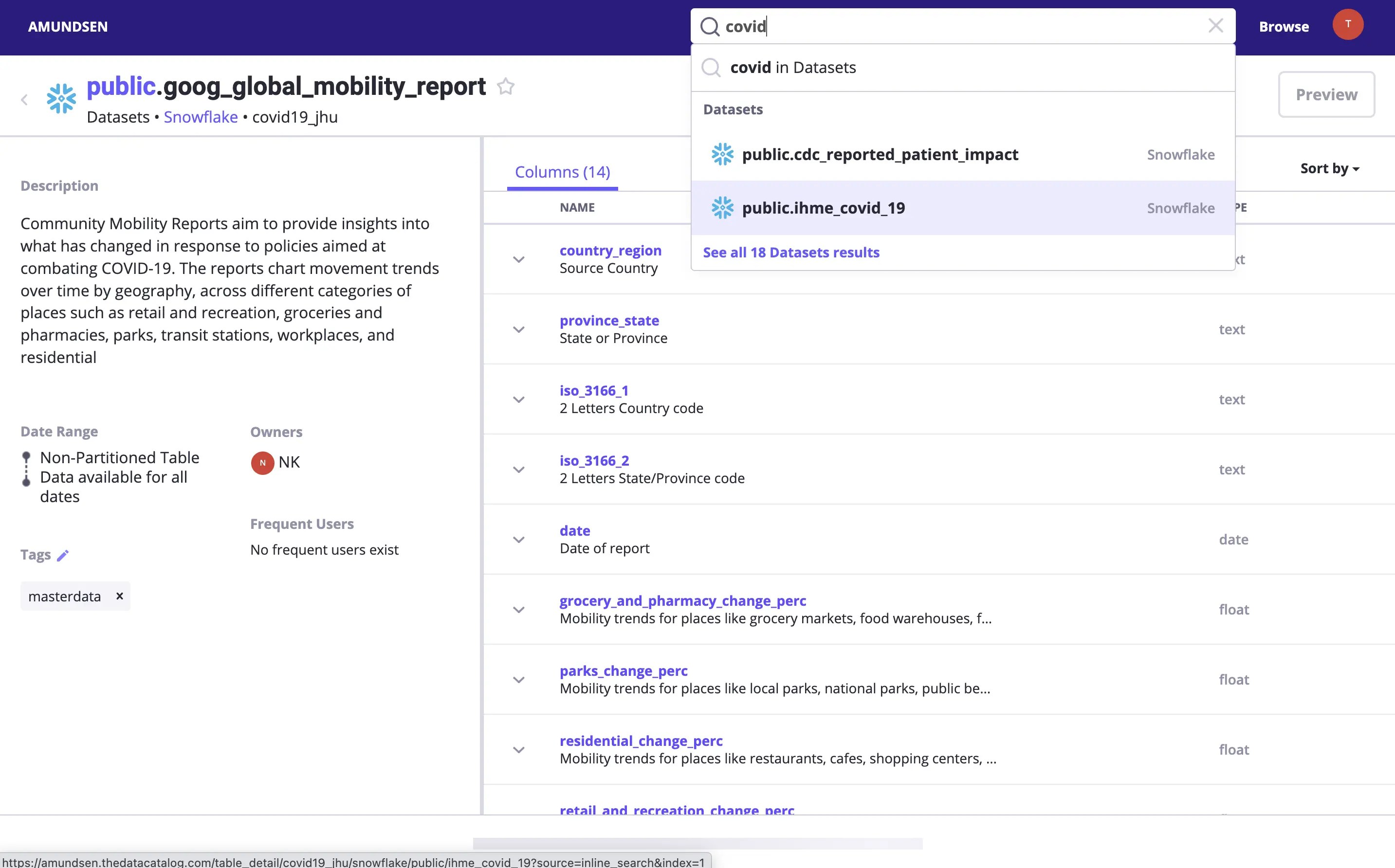The height and width of the screenshot is (868, 1395).
Task: Click the NK owner avatar
Action: click(x=262, y=463)
